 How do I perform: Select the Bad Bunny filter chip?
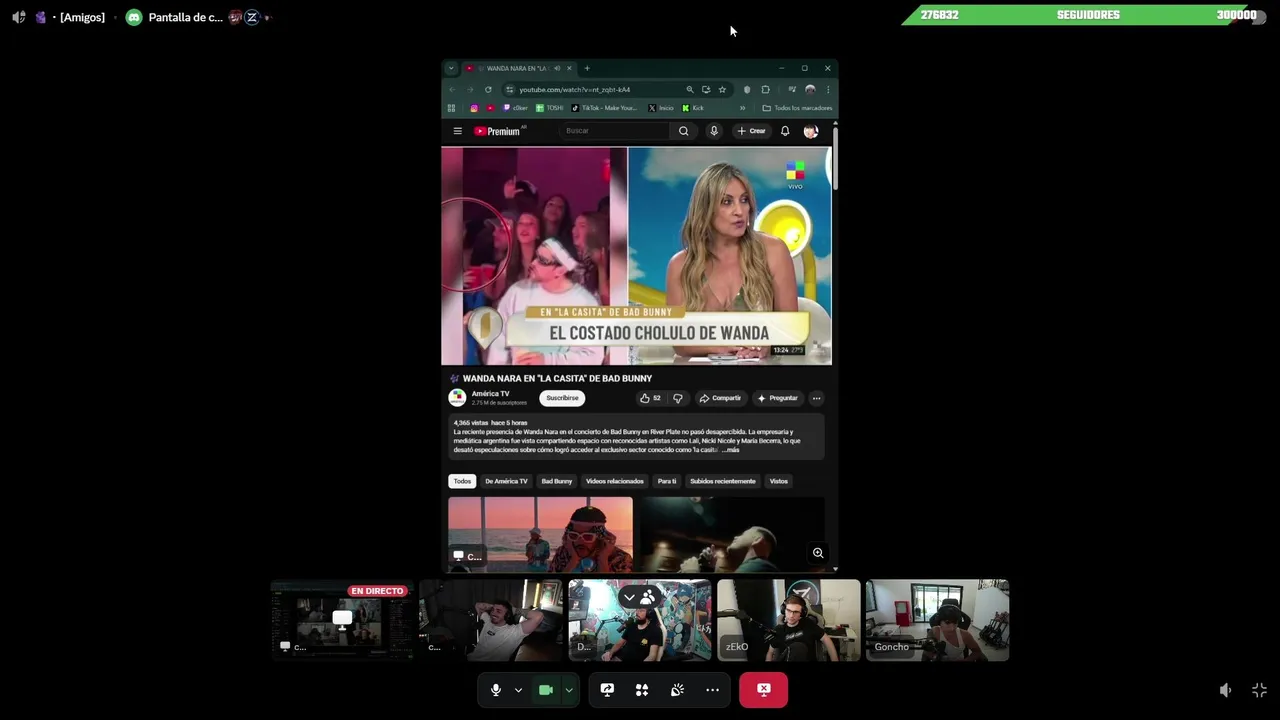[557, 481]
